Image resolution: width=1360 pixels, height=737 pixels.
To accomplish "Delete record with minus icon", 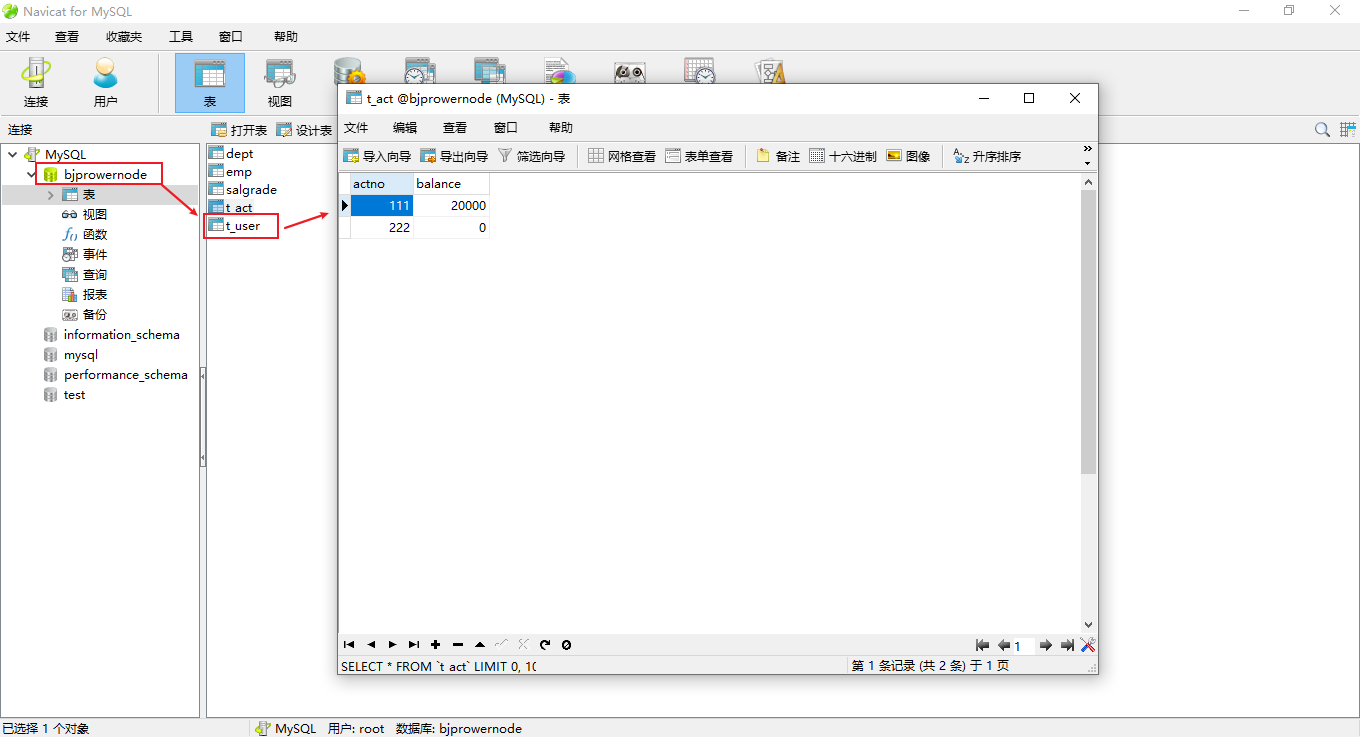I will tap(458, 645).
